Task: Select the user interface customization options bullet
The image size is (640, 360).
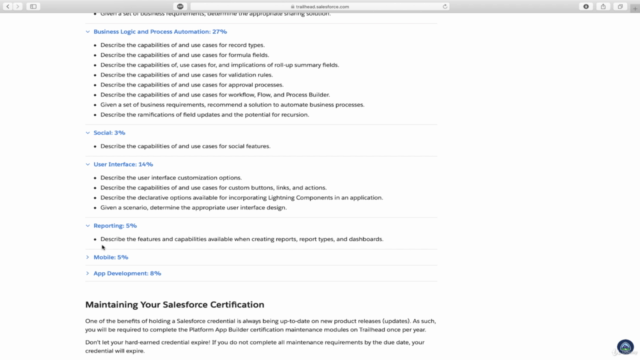Action: (171, 178)
